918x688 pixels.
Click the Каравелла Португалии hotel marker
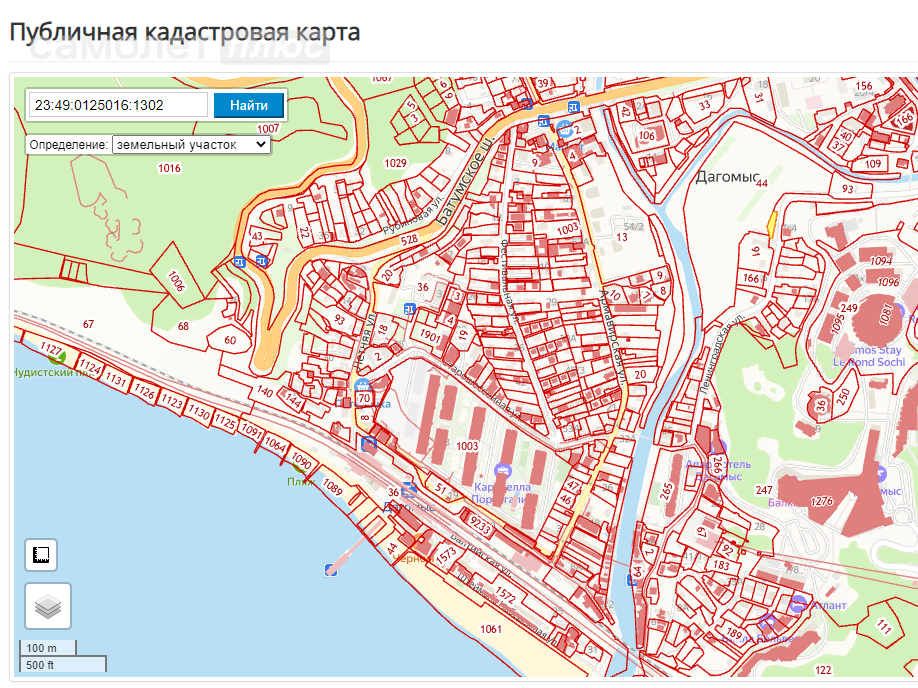point(503,471)
